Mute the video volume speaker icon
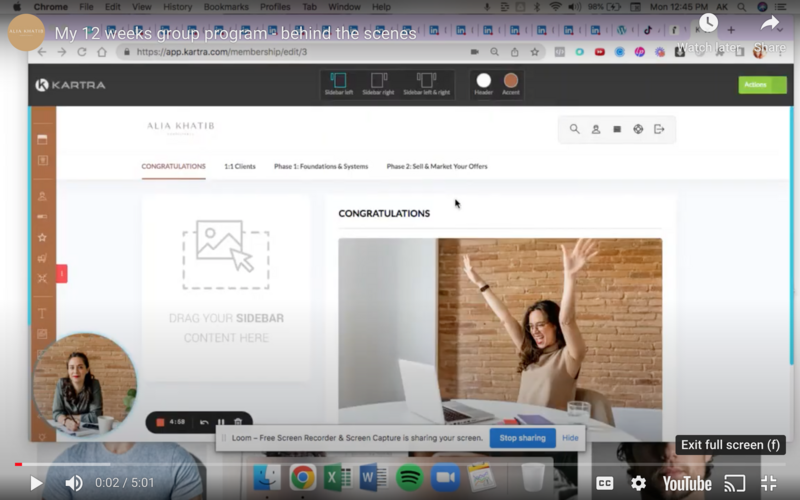The width and height of the screenshot is (800, 500). pyautogui.click(x=74, y=483)
